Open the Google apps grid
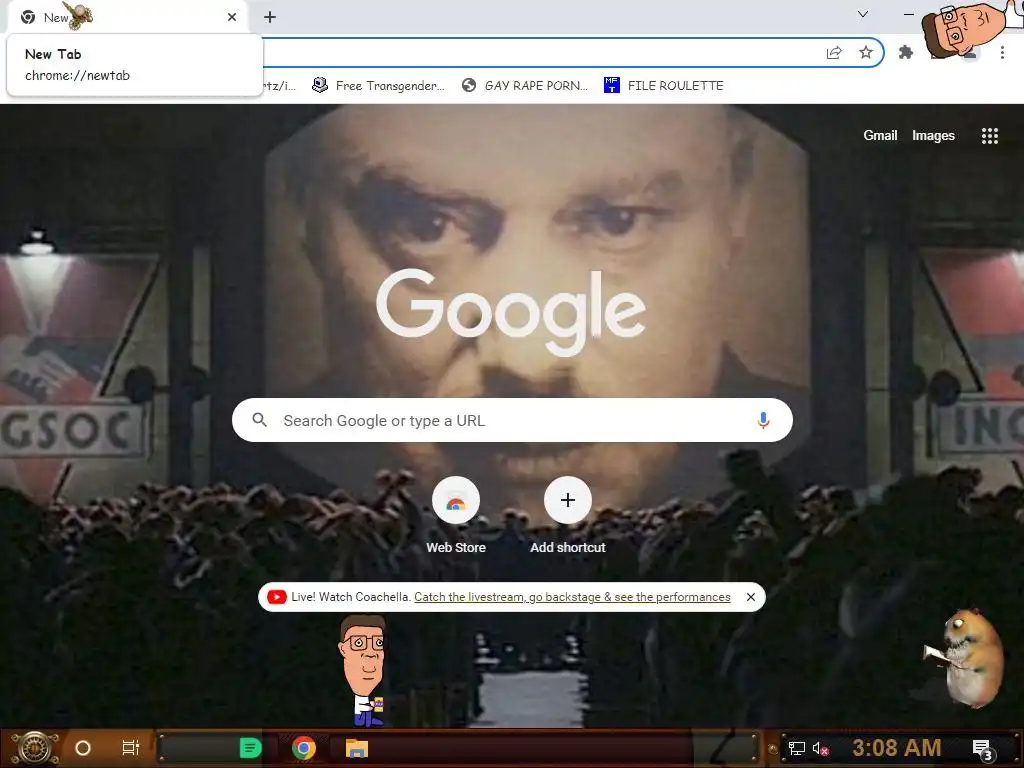Viewport: 1024px width, 768px height. coord(990,136)
